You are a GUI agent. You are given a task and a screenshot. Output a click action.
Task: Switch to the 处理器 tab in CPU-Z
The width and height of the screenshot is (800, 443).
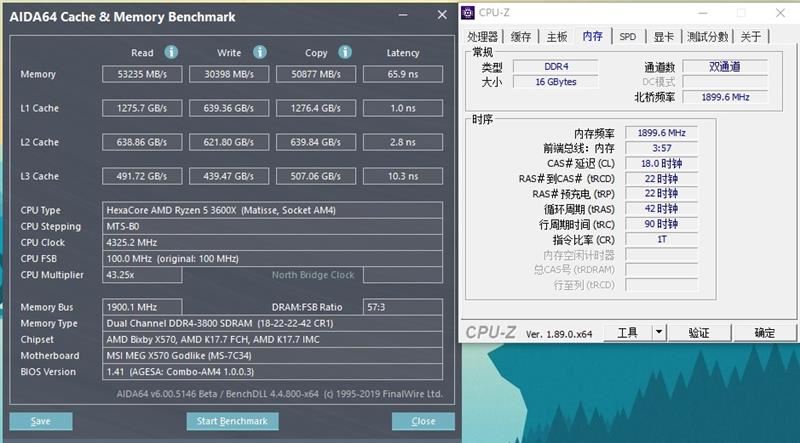click(x=482, y=37)
